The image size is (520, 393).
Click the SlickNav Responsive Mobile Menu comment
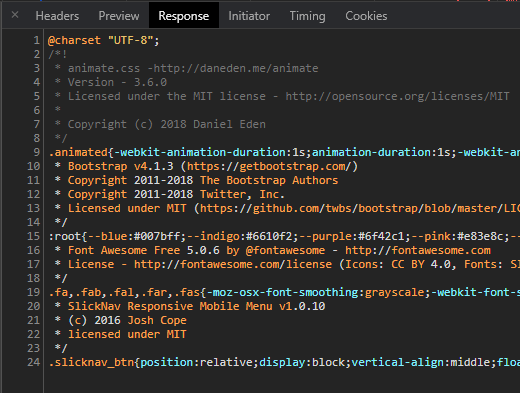[197, 306]
